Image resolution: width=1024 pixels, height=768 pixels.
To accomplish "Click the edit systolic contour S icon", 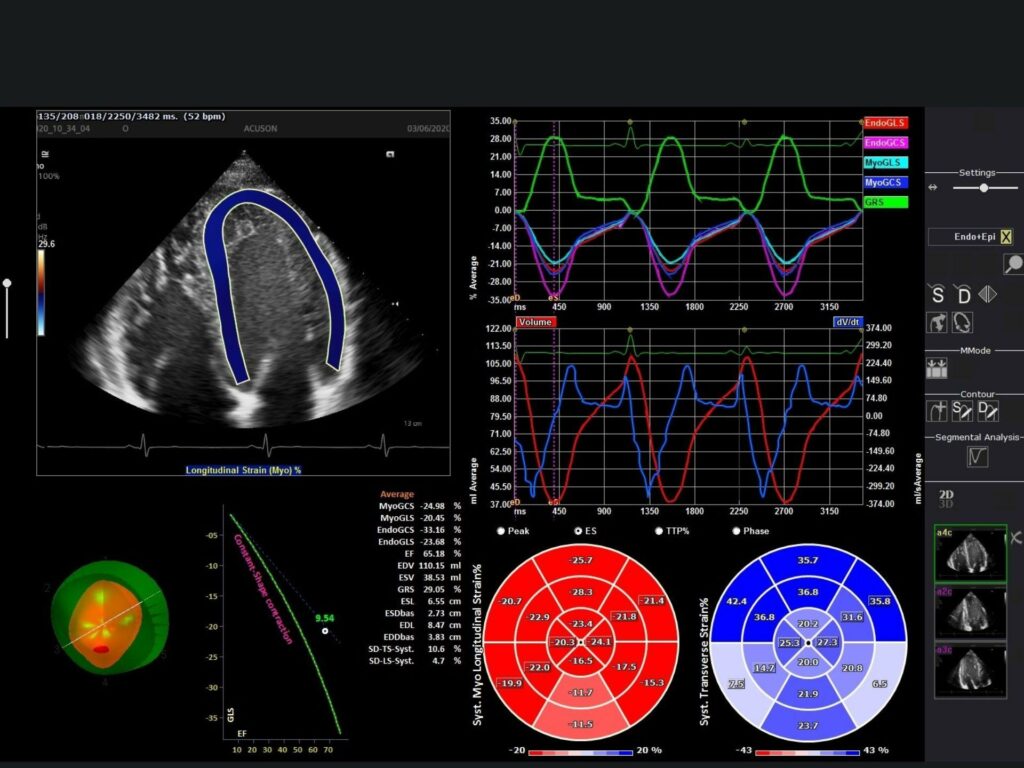I will click(x=961, y=410).
